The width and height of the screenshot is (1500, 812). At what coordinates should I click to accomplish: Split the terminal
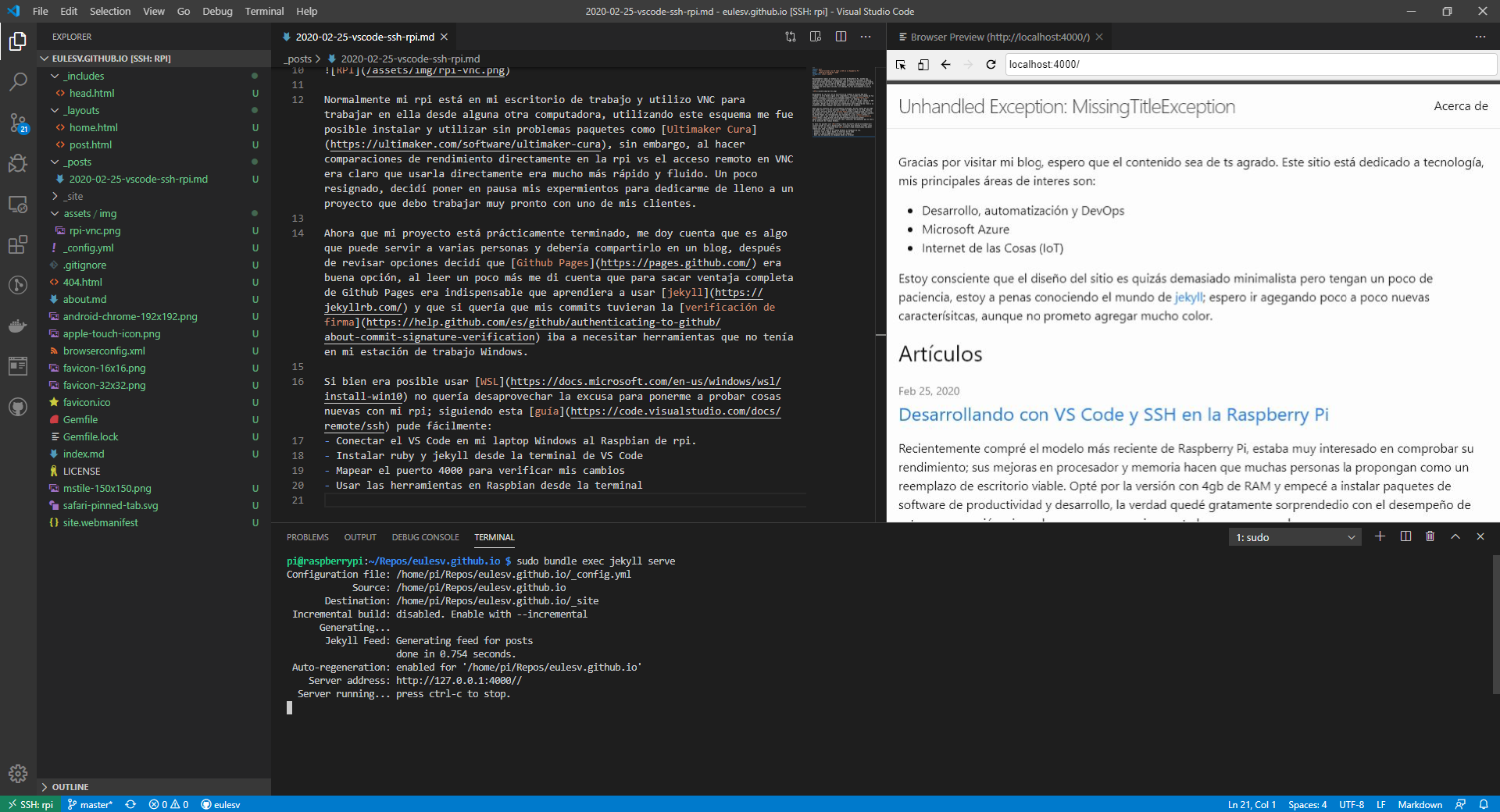[x=1405, y=536]
